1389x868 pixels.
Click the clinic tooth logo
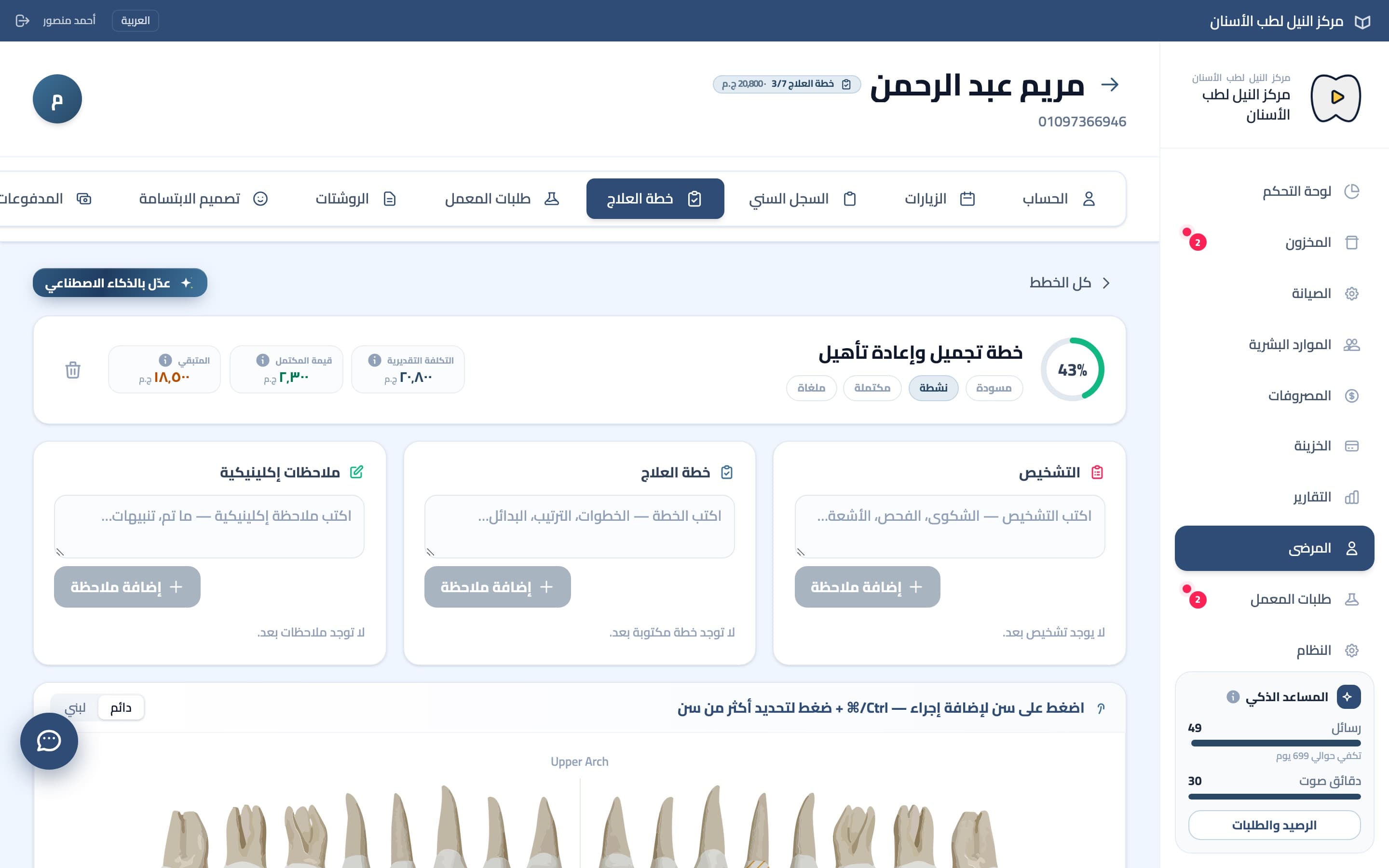point(1336,97)
